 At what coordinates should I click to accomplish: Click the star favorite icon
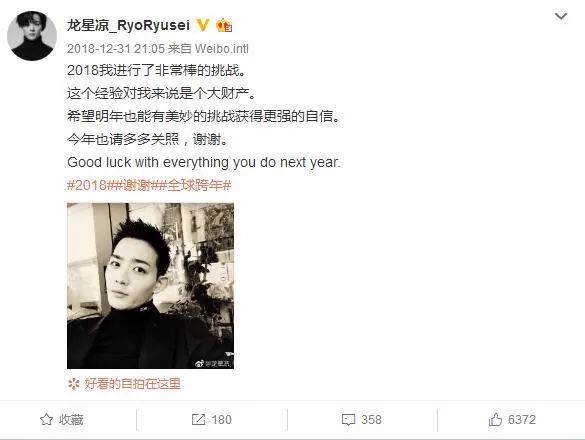47,419
